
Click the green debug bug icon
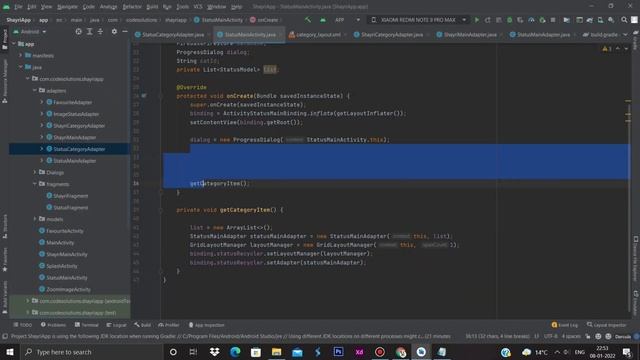(x=509, y=20)
